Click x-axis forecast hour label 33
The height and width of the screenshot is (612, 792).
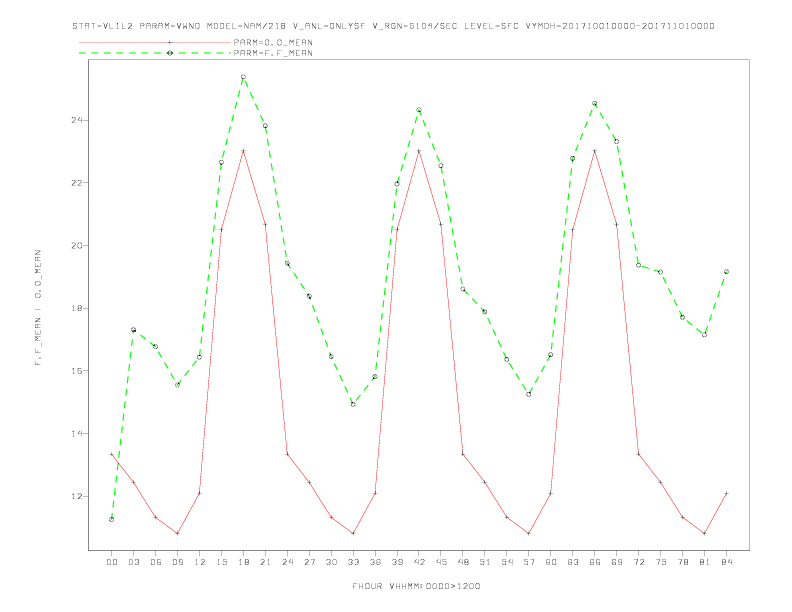point(353,562)
